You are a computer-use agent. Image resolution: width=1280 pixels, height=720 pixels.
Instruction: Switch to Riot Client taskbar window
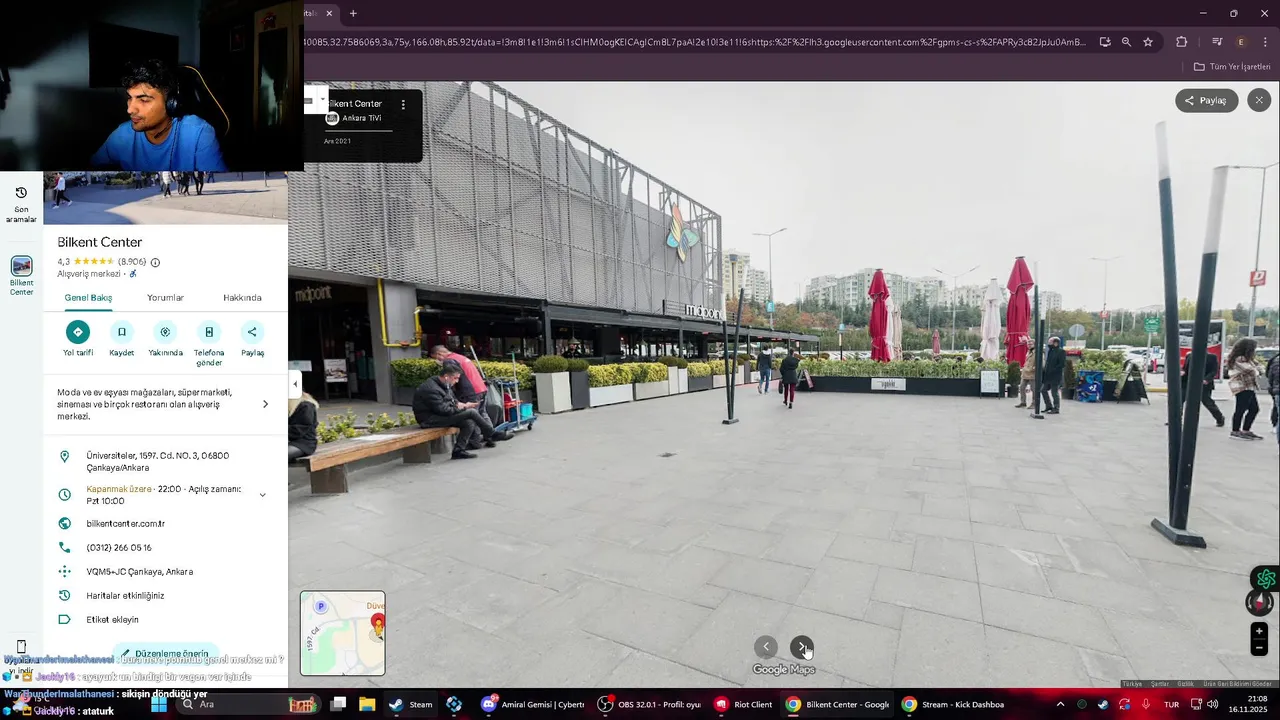(745, 704)
